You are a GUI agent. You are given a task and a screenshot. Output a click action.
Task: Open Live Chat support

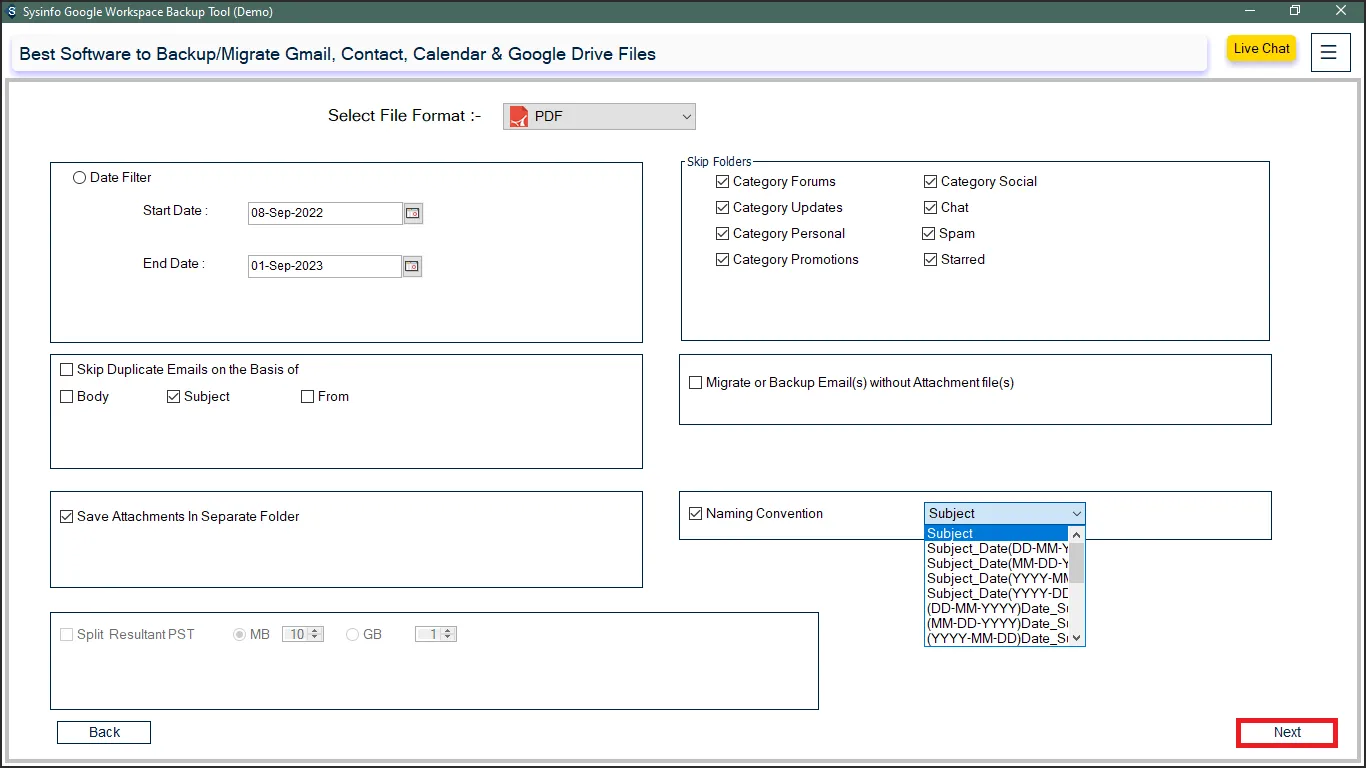pos(1261,49)
